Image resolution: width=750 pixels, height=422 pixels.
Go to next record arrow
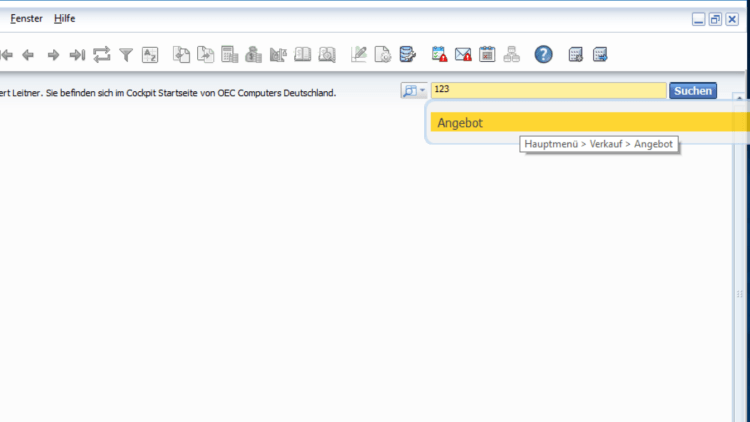pos(54,55)
